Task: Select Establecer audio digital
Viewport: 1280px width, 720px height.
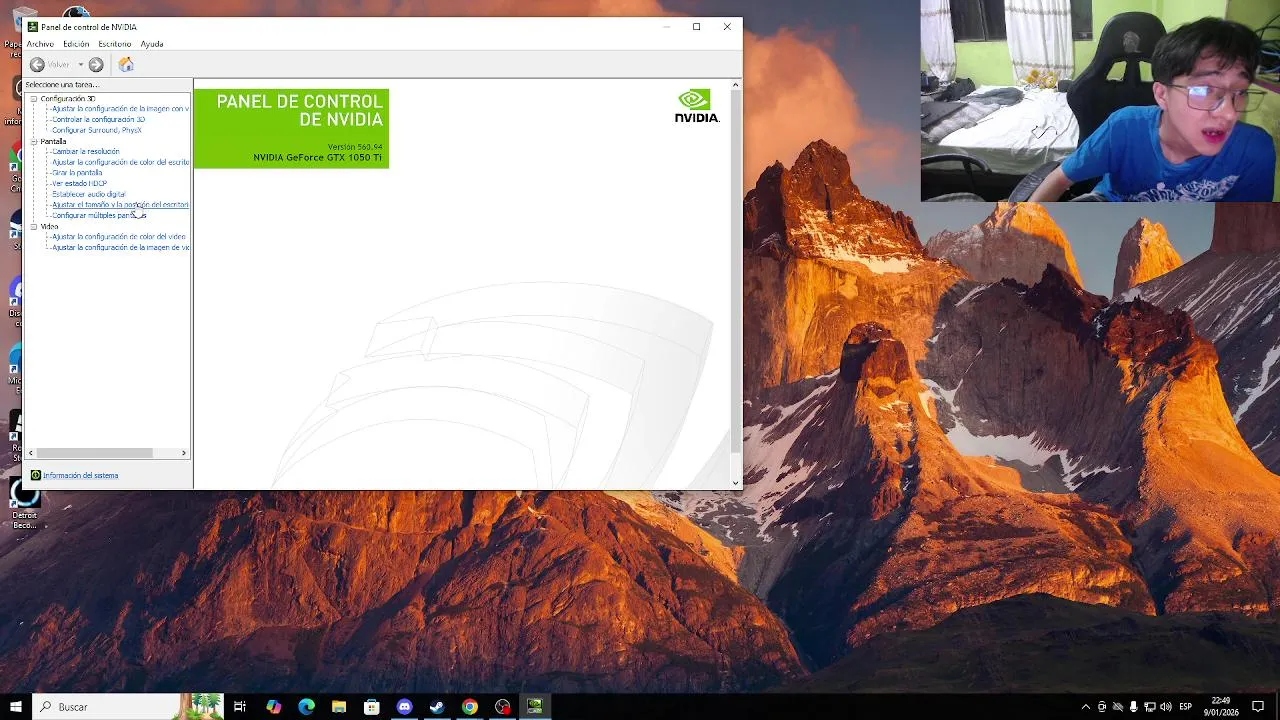Action: [89, 194]
